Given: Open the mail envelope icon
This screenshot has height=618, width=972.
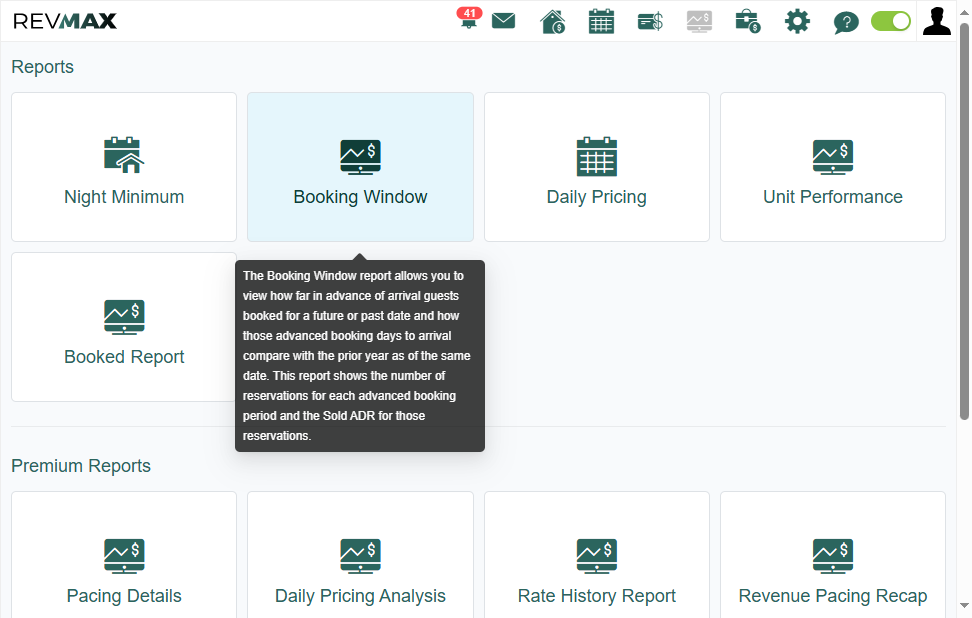Looking at the screenshot, I should 503,21.
